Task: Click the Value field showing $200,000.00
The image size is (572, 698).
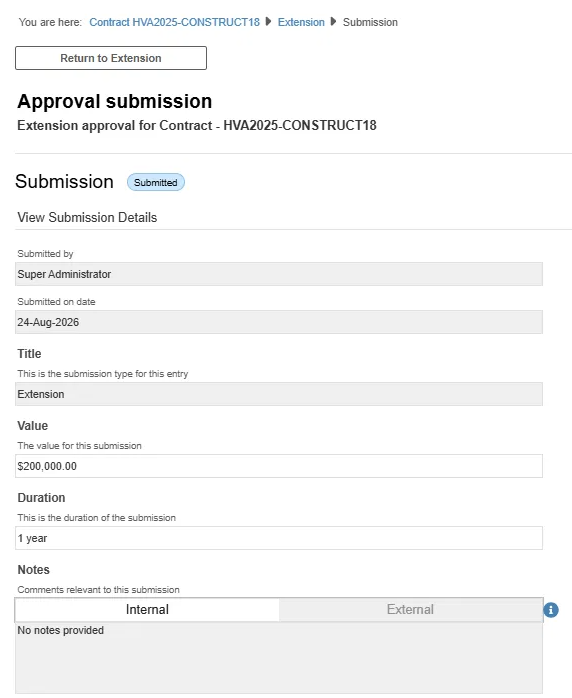Action: point(279,466)
